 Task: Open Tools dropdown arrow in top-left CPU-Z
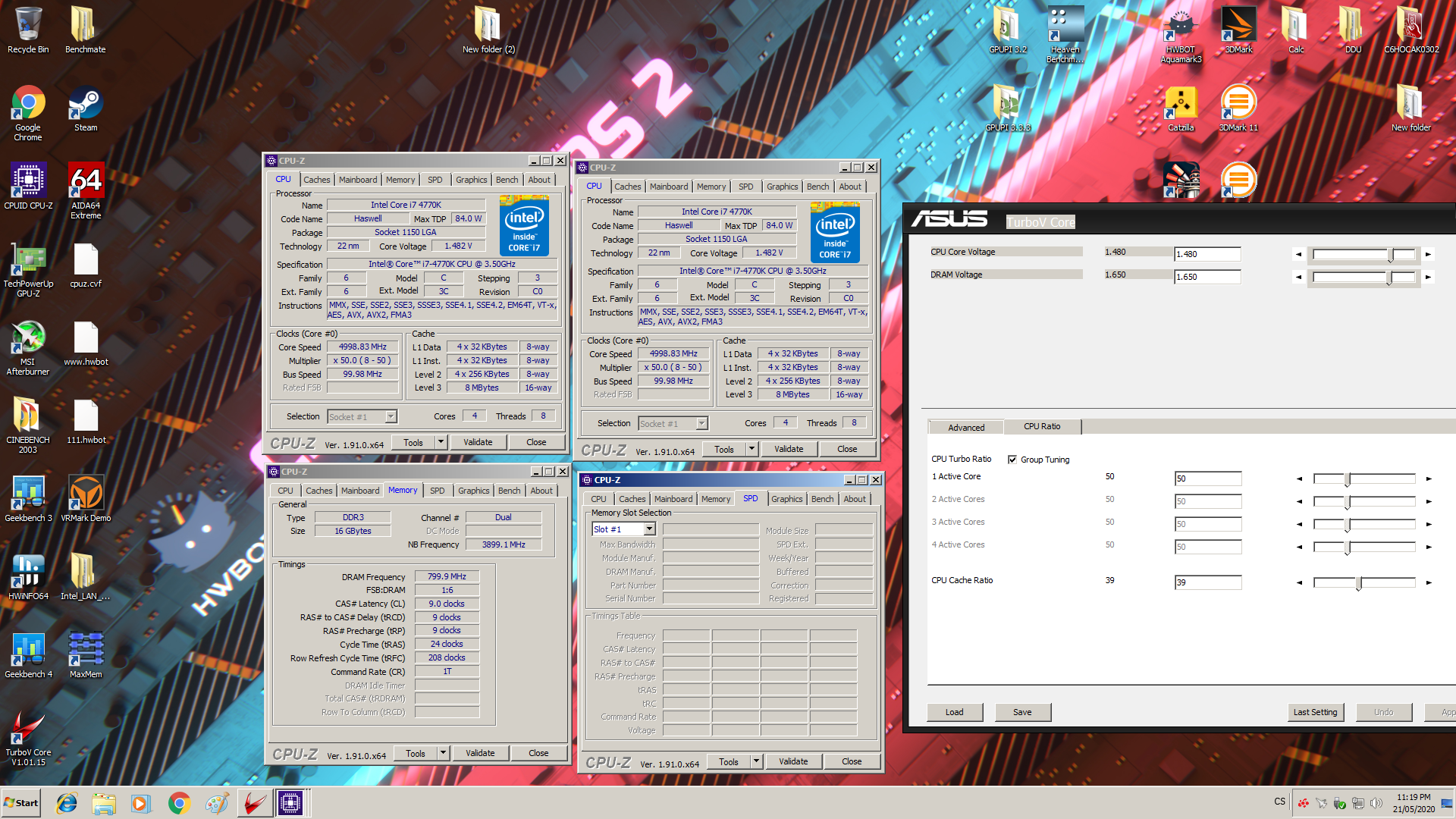[x=441, y=442]
